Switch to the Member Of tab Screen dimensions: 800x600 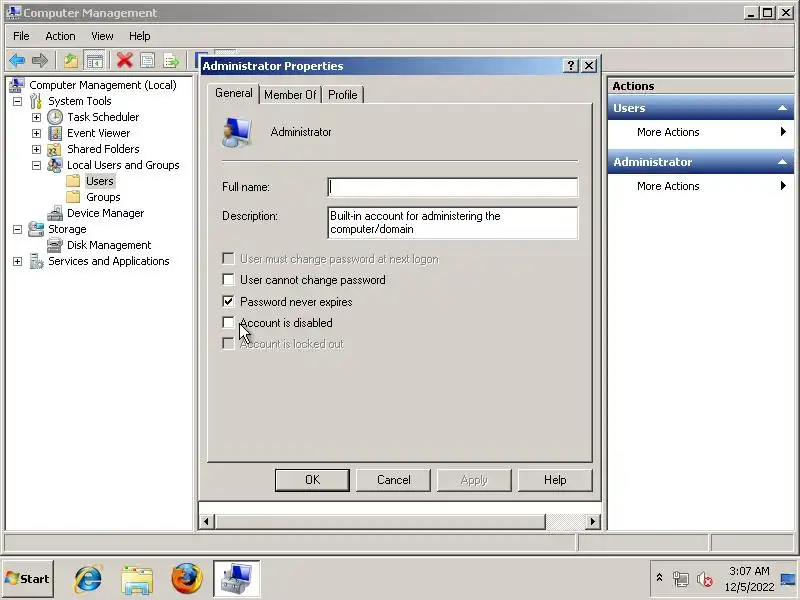click(290, 95)
